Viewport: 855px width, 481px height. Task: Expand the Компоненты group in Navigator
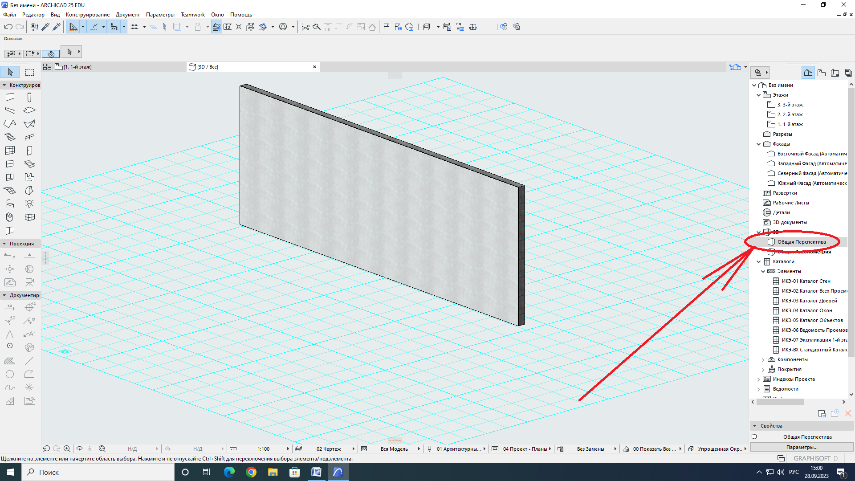pyautogui.click(x=763, y=359)
